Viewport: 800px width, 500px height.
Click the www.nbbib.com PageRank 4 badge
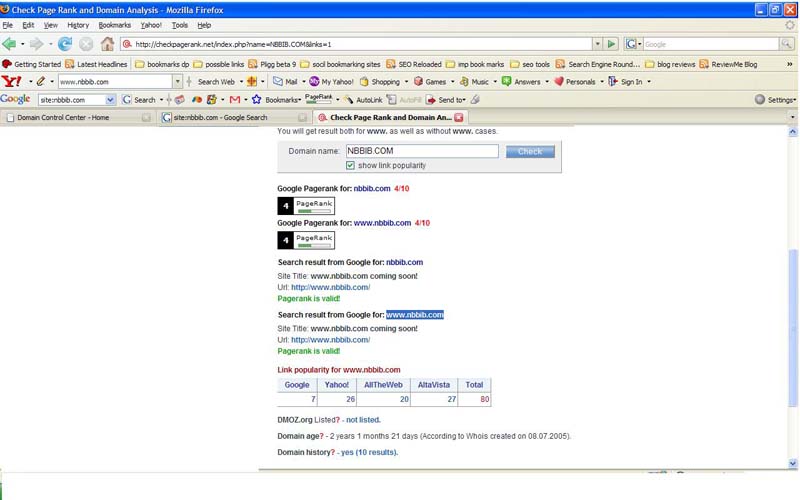(x=306, y=240)
